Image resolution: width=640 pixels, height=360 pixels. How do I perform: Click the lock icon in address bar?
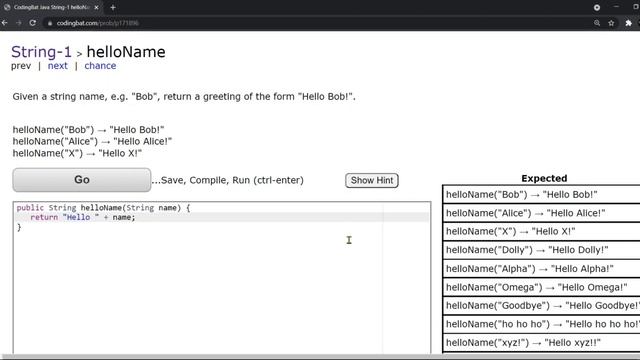[50, 23]
